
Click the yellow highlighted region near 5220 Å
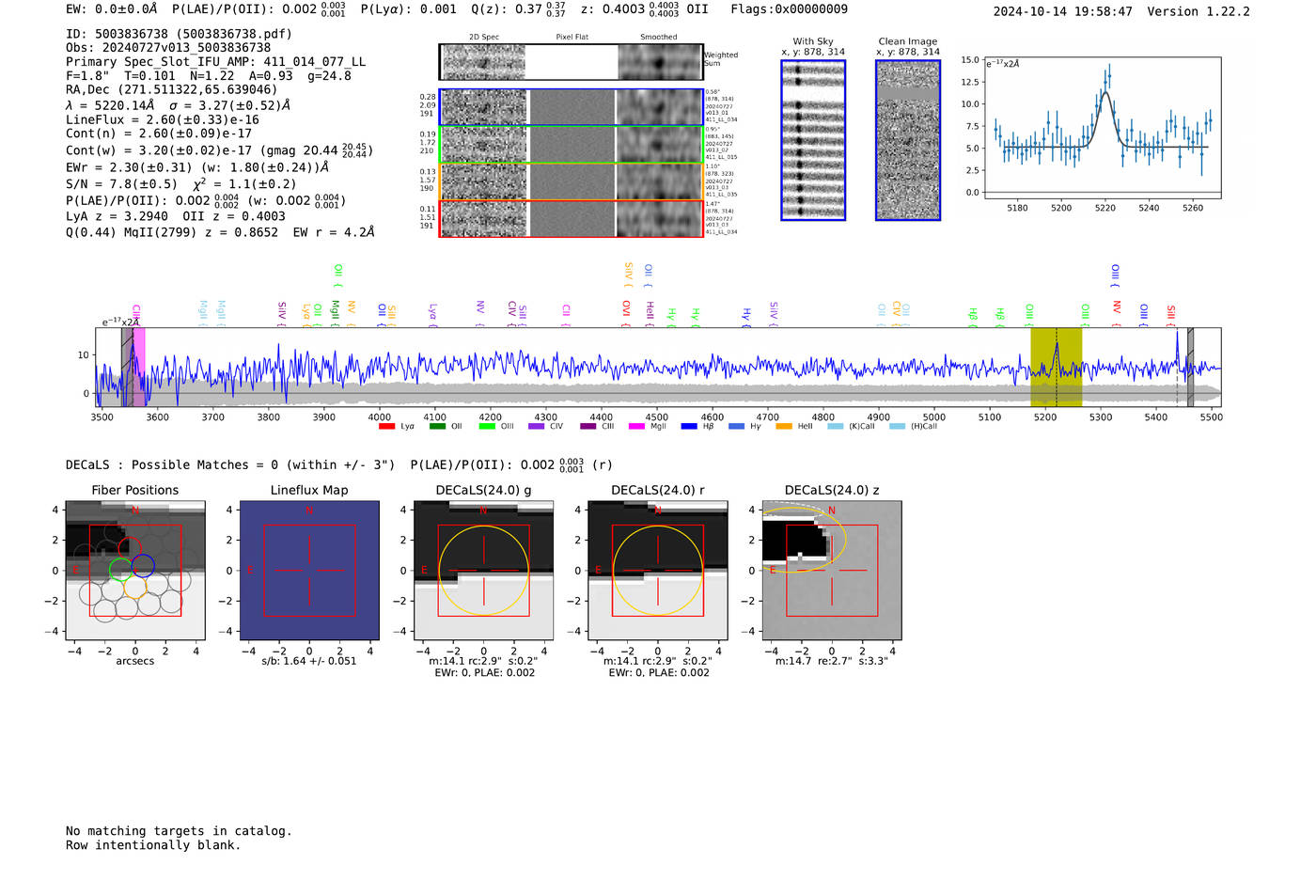point(1056,367)
